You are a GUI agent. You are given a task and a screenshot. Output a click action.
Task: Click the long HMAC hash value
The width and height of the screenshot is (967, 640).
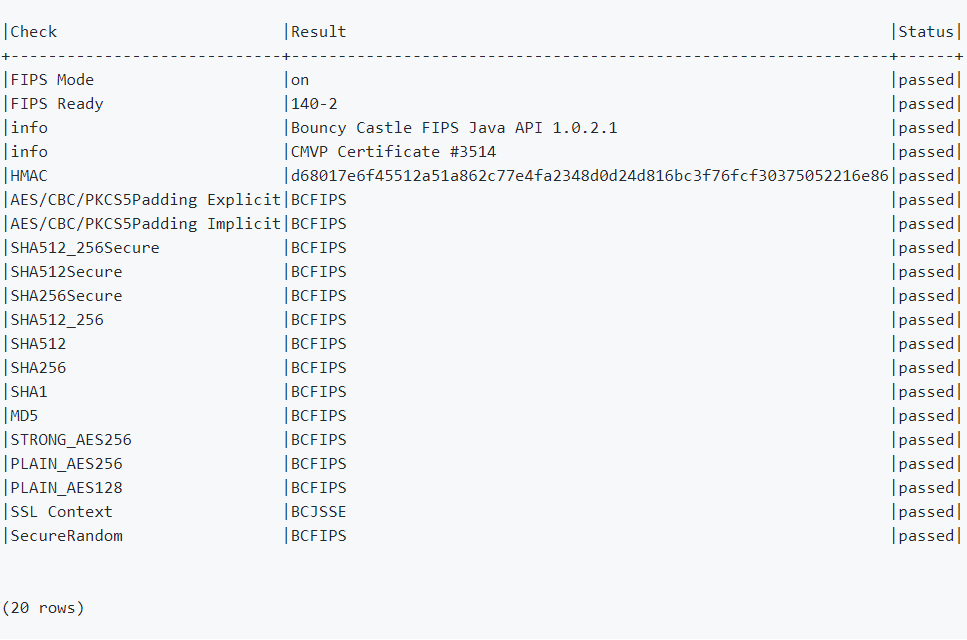pyautogui.click(x=589, y=176)
